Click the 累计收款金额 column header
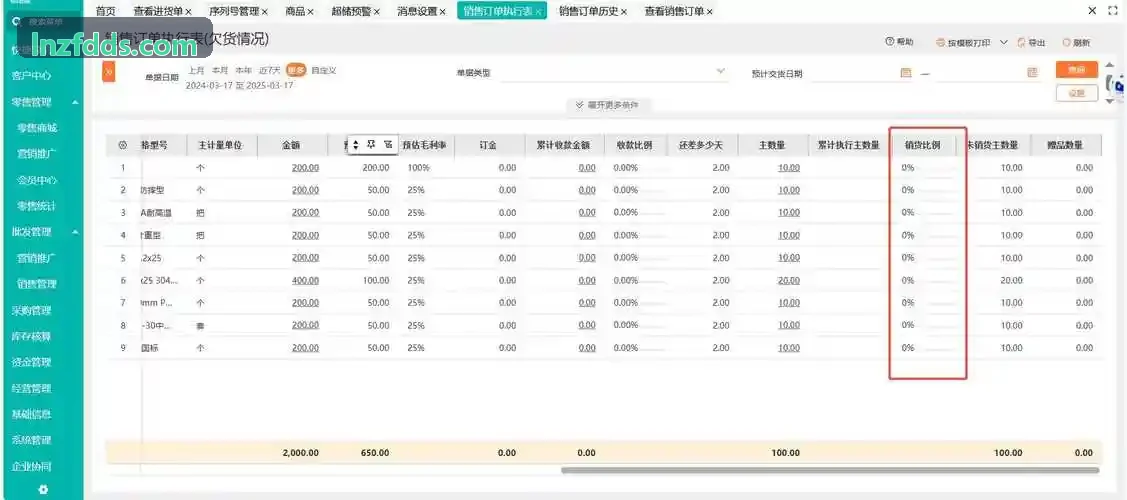 pos(563,145)
